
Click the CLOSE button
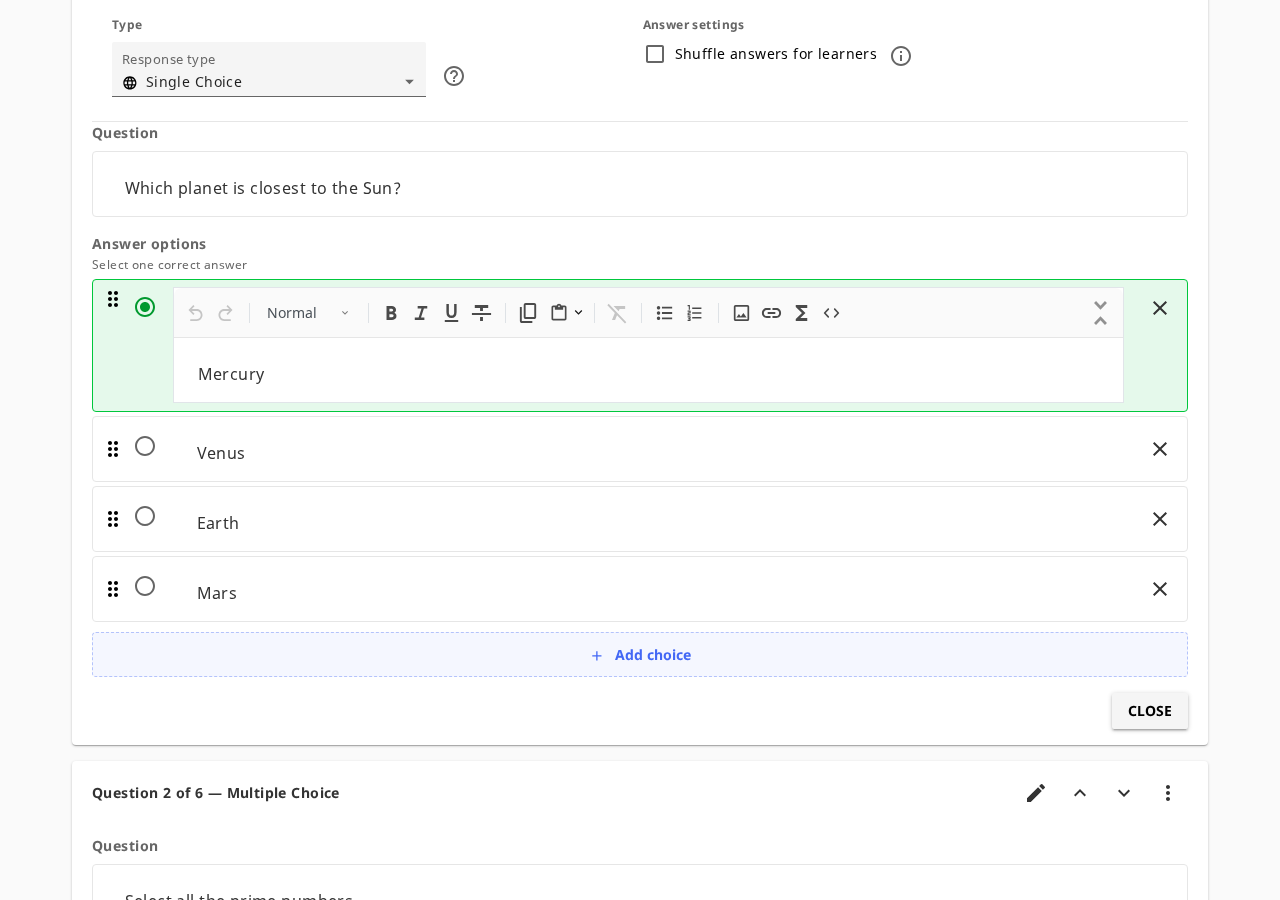(x=1150, y=711)
